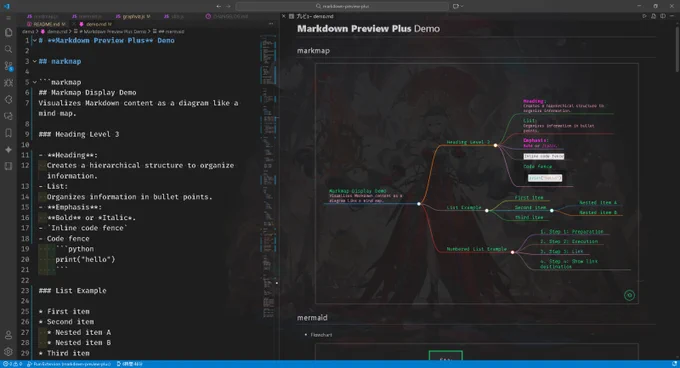Click the split editor icon in the preview toolbar

coord(663,16)
